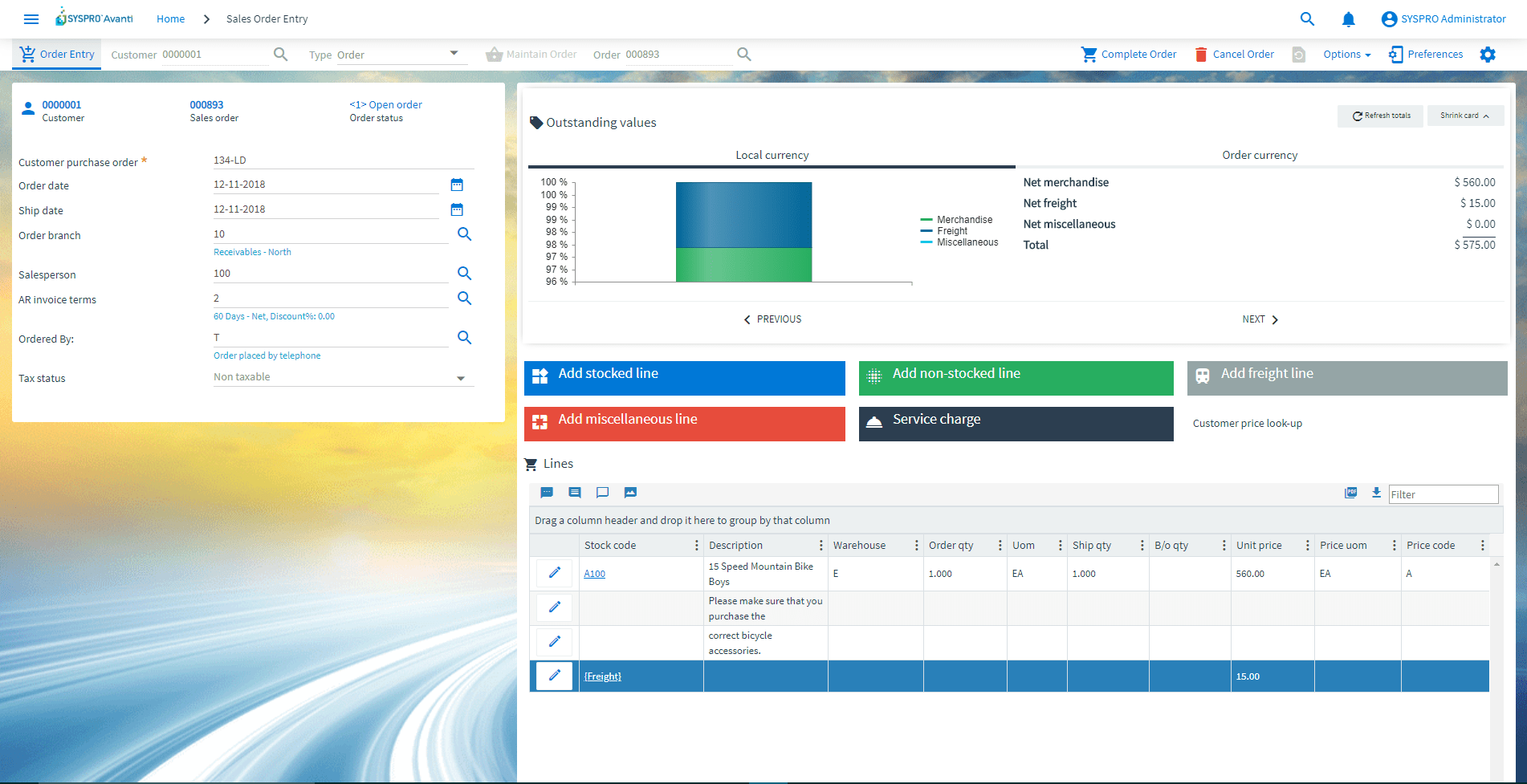Viewport: 1527px width, 784px height.
Task: Open global notifications bell
Action: click(x=1349, y=18)
